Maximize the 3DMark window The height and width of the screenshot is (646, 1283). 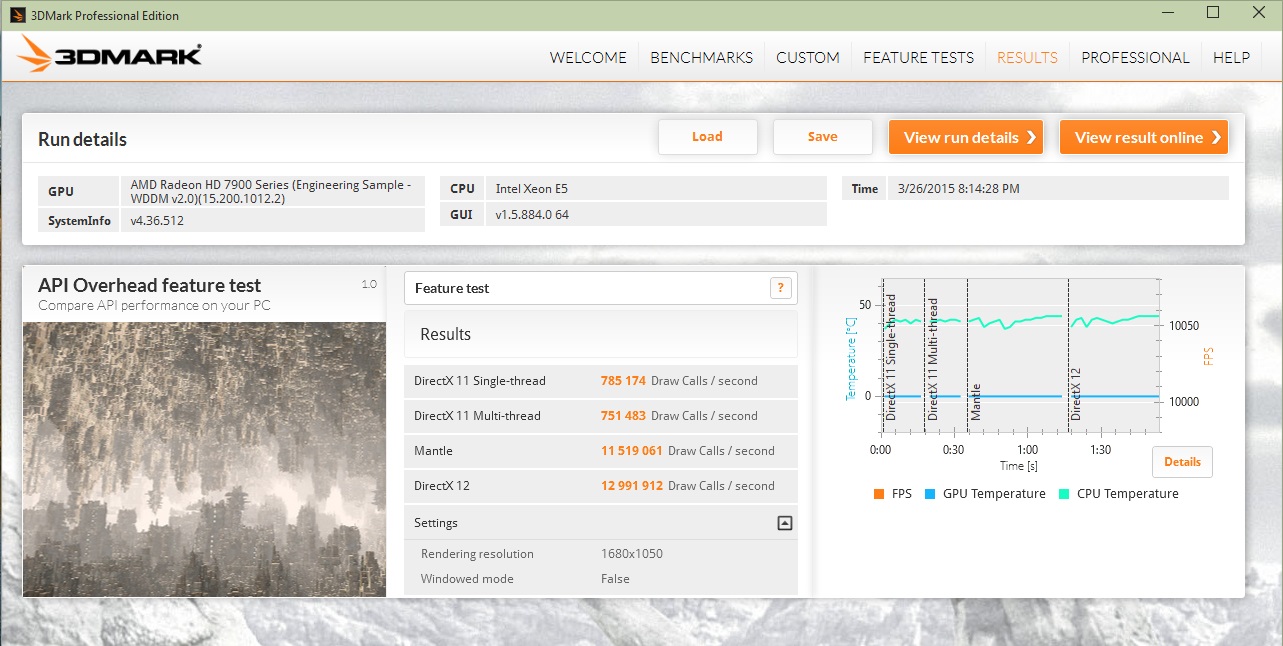pos(1213,13)
